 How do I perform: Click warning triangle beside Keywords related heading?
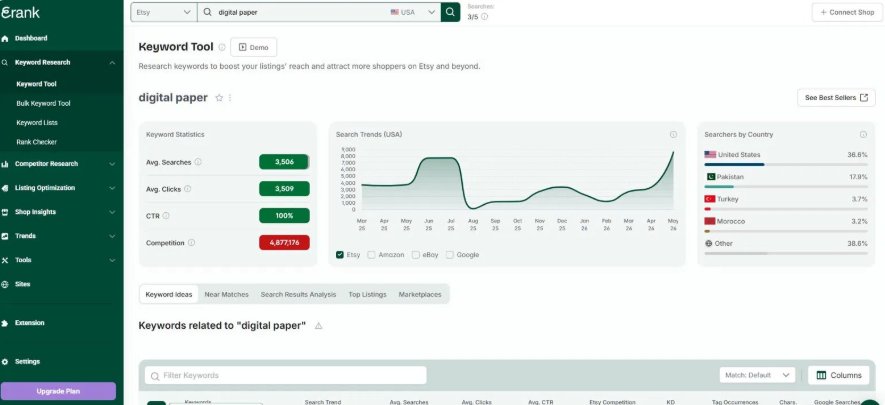[x=318, y=326]
